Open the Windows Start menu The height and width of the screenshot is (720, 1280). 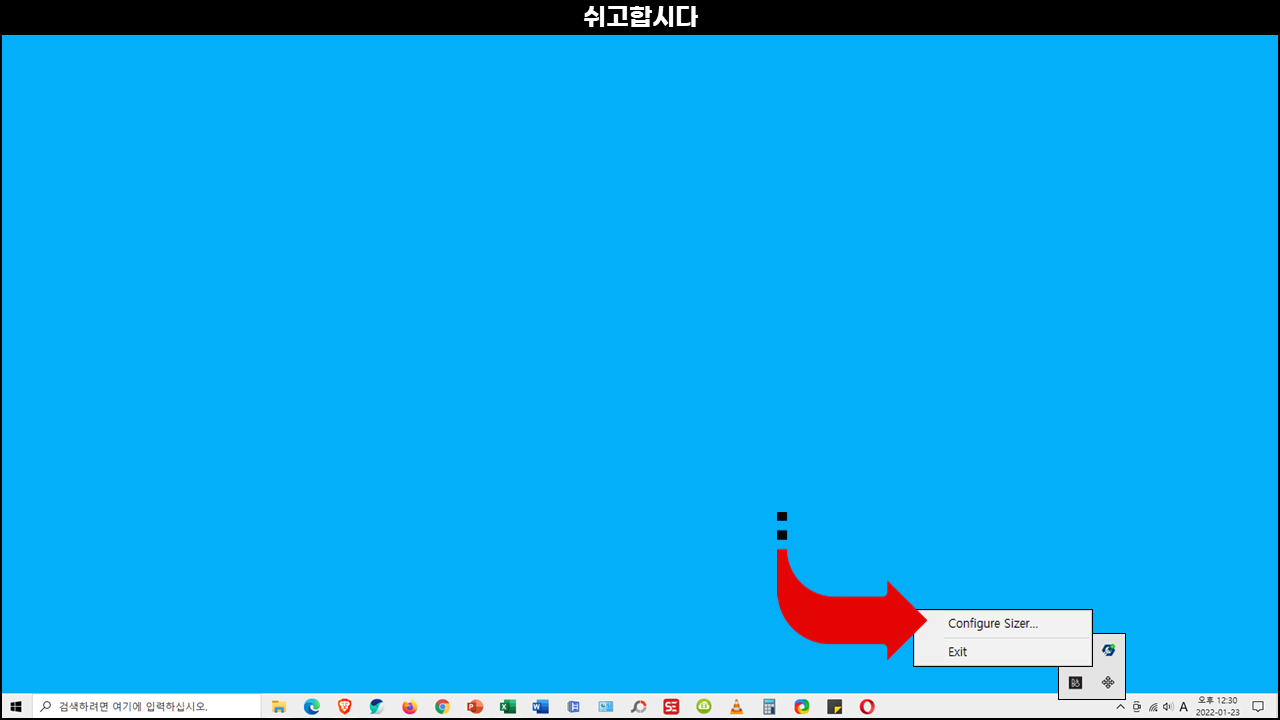[16, 707]
